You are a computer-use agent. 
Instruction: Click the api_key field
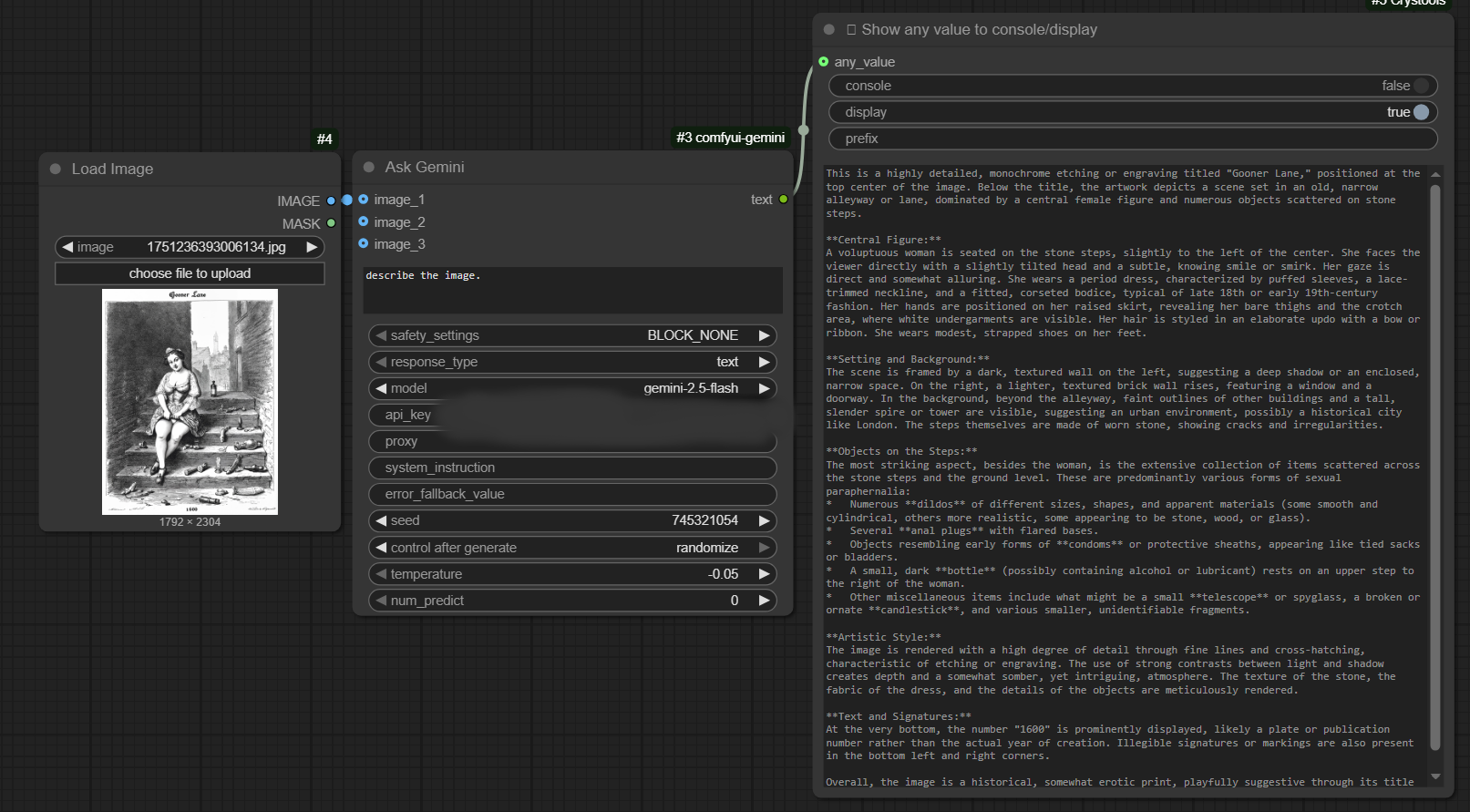click(x=572, y=415)
